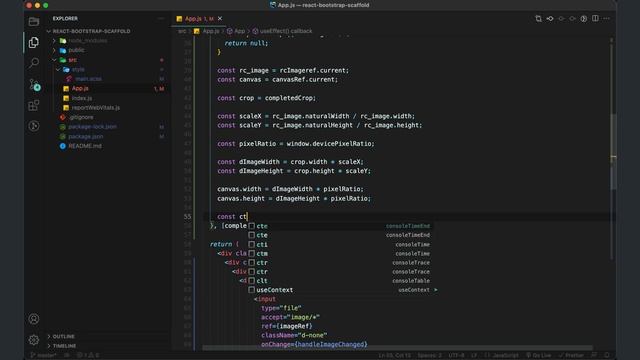Close the App.js editor tab
The image size is (640, 360).
tap(220, 19)
